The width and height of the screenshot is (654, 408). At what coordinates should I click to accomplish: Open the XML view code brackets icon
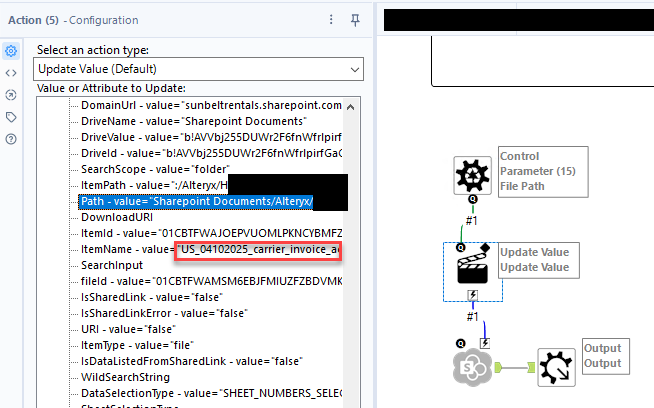click(11, 73)
